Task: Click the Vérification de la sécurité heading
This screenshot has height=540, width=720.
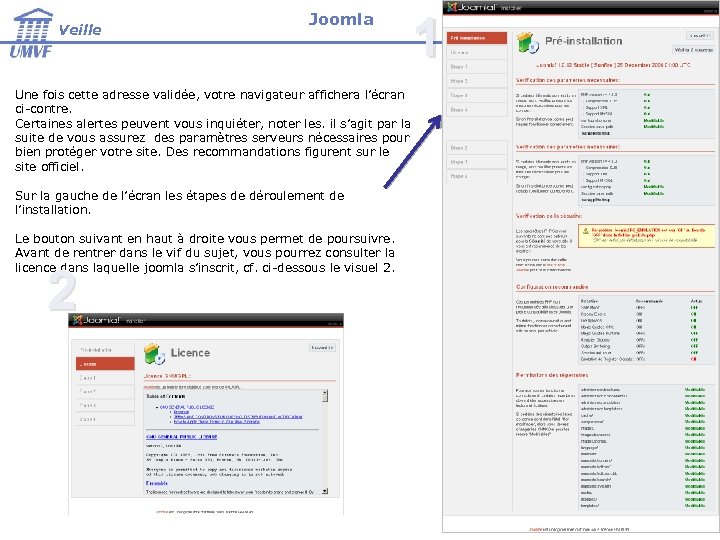Action: (x=549, y=216)
